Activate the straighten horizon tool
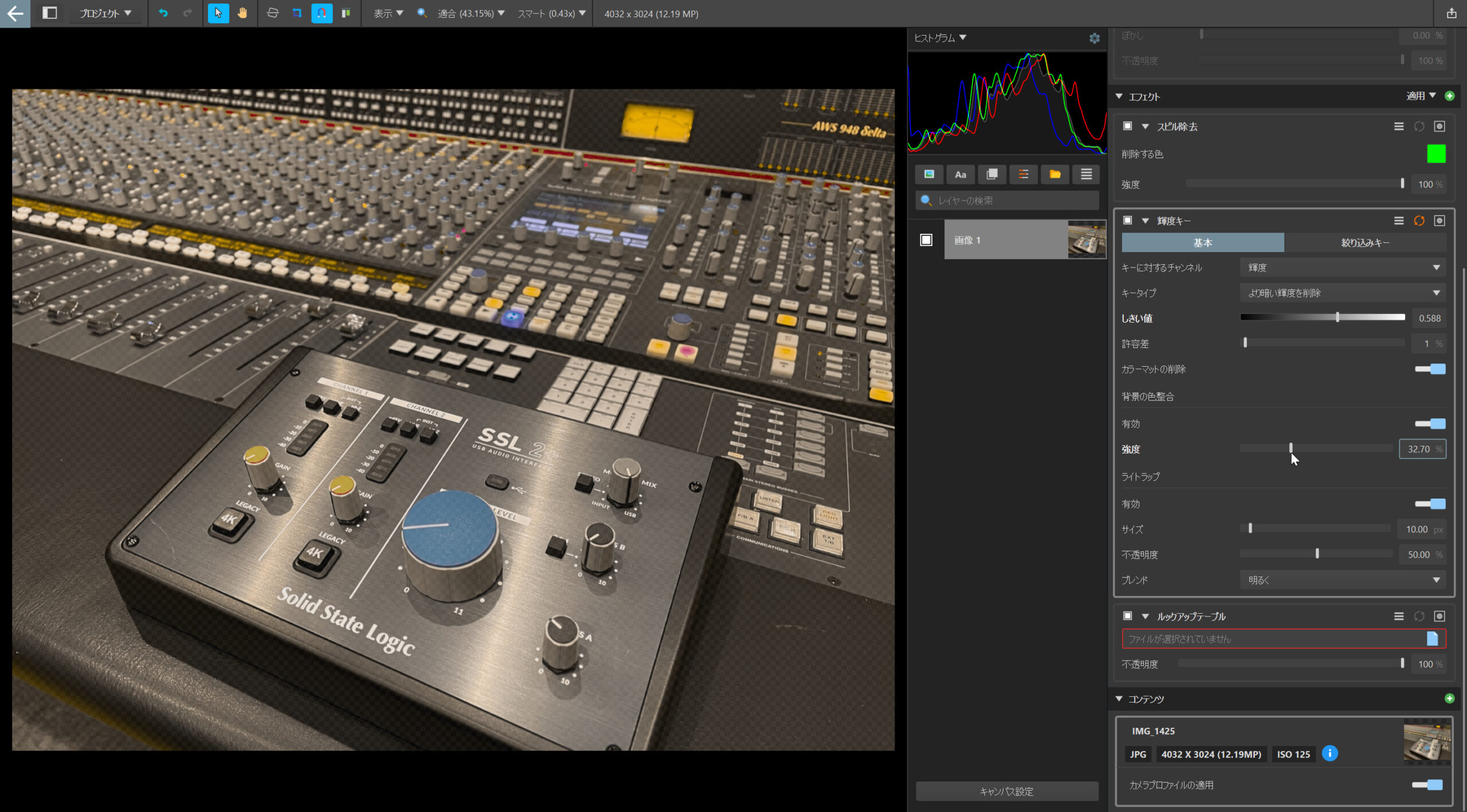Image resolution: width=1467 pixels, height=812 pixels. tap(273, 13)
